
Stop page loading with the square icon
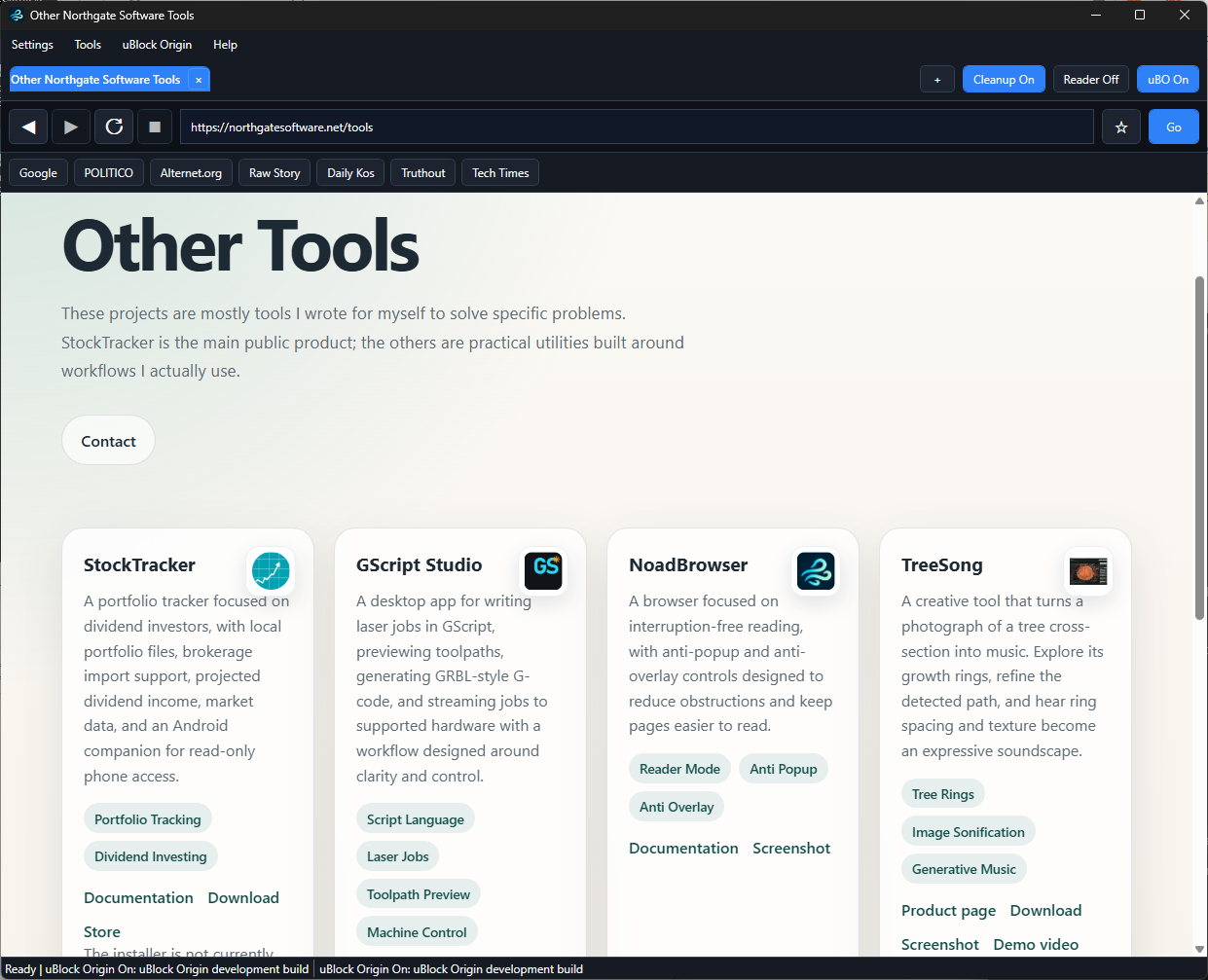pyautogui.click(x=154, y=127)
